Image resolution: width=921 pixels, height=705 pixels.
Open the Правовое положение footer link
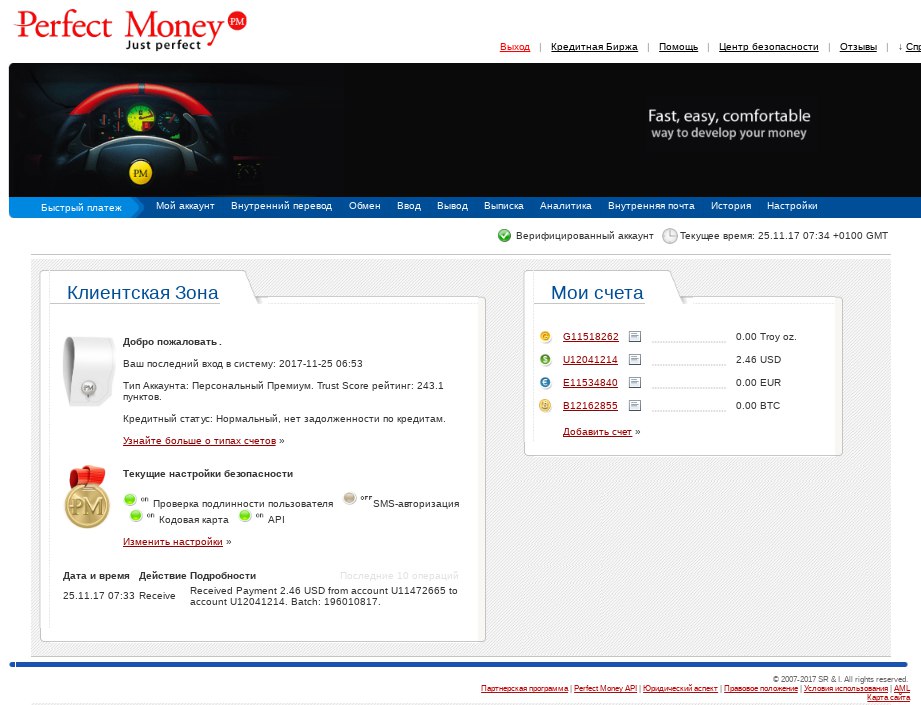761,688
